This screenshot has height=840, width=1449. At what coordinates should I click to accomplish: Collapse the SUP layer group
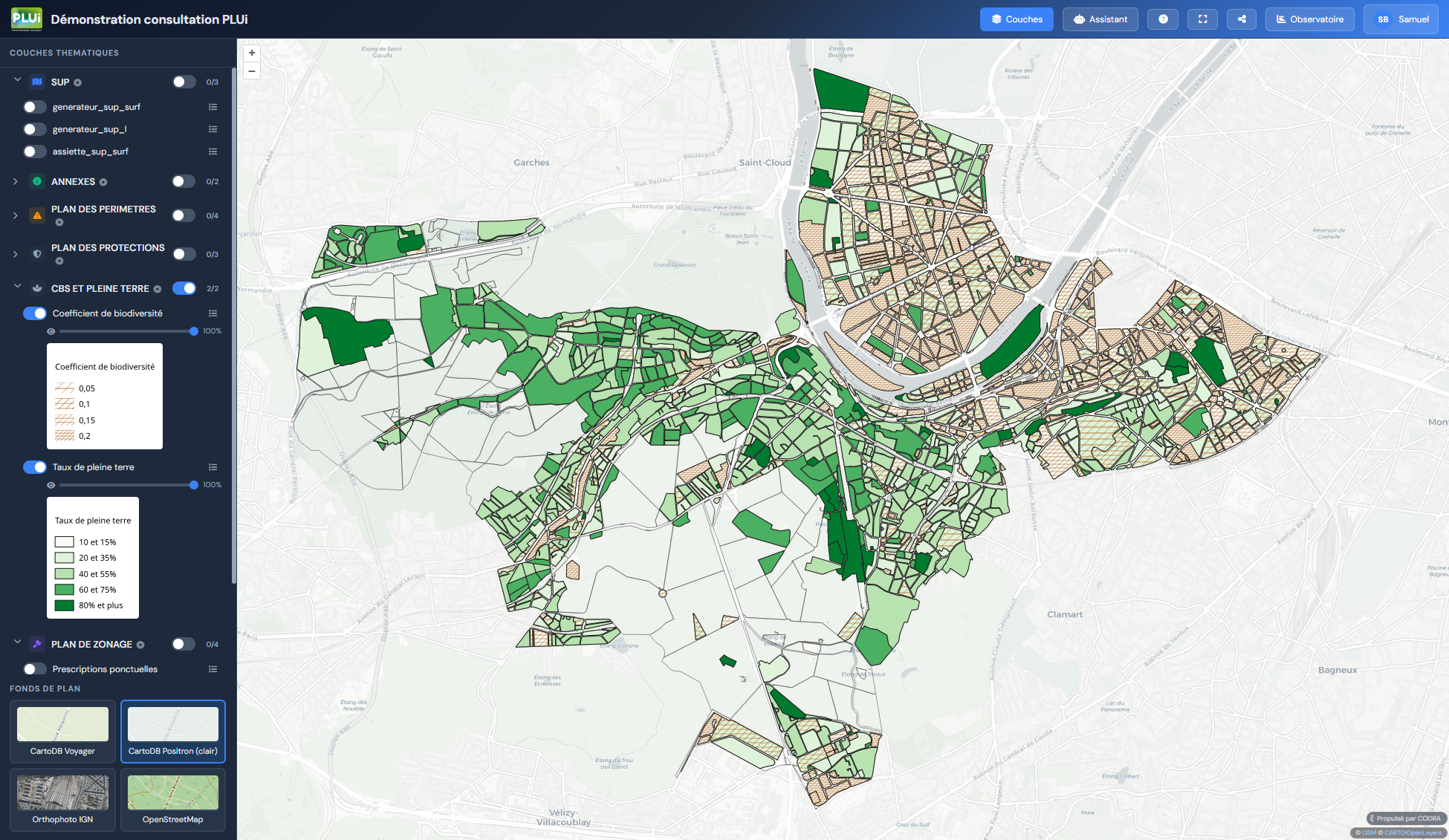click(17, 81)
